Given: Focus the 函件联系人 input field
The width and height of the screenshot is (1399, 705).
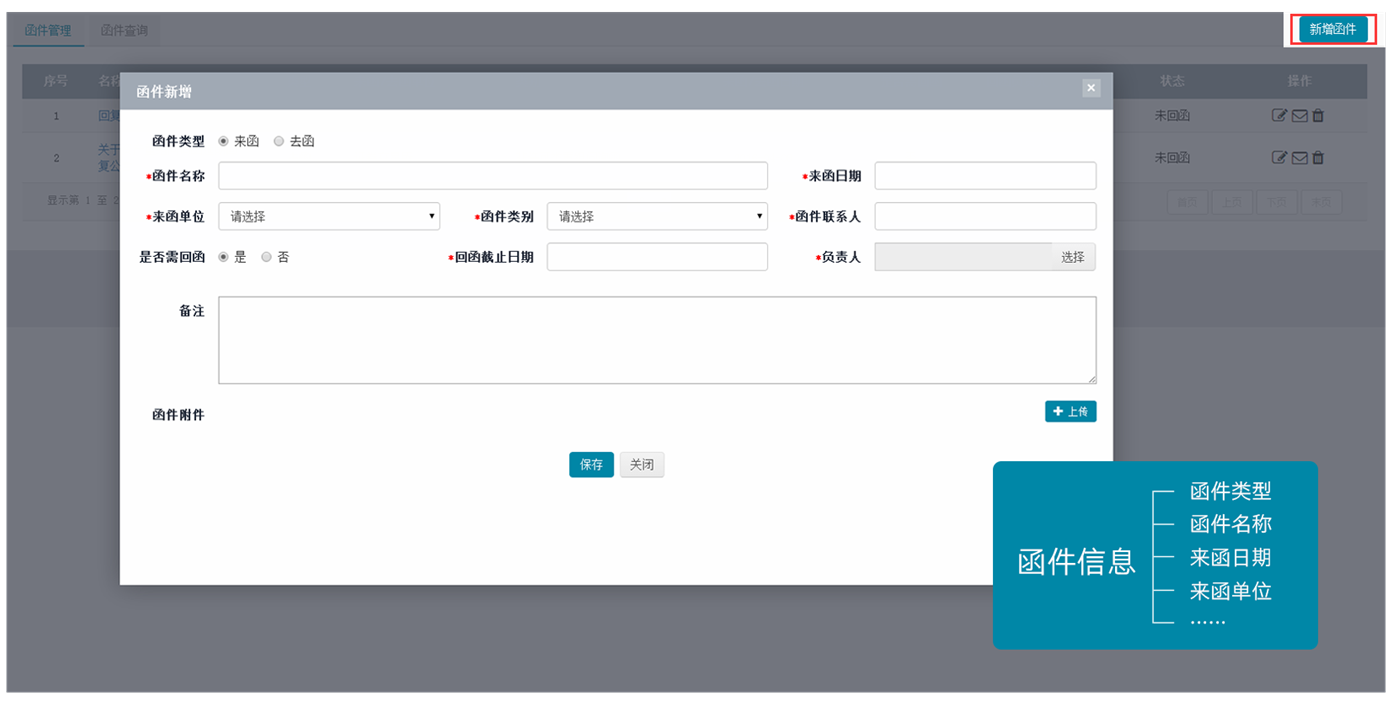Looking at the screenshot, I should [985, 216].
